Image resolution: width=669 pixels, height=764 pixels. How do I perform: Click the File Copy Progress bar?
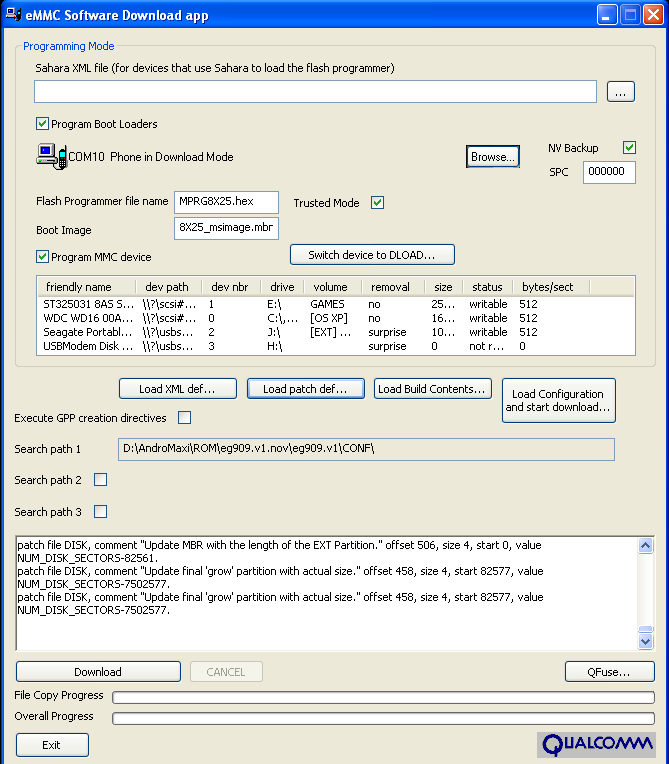point(383,697)
